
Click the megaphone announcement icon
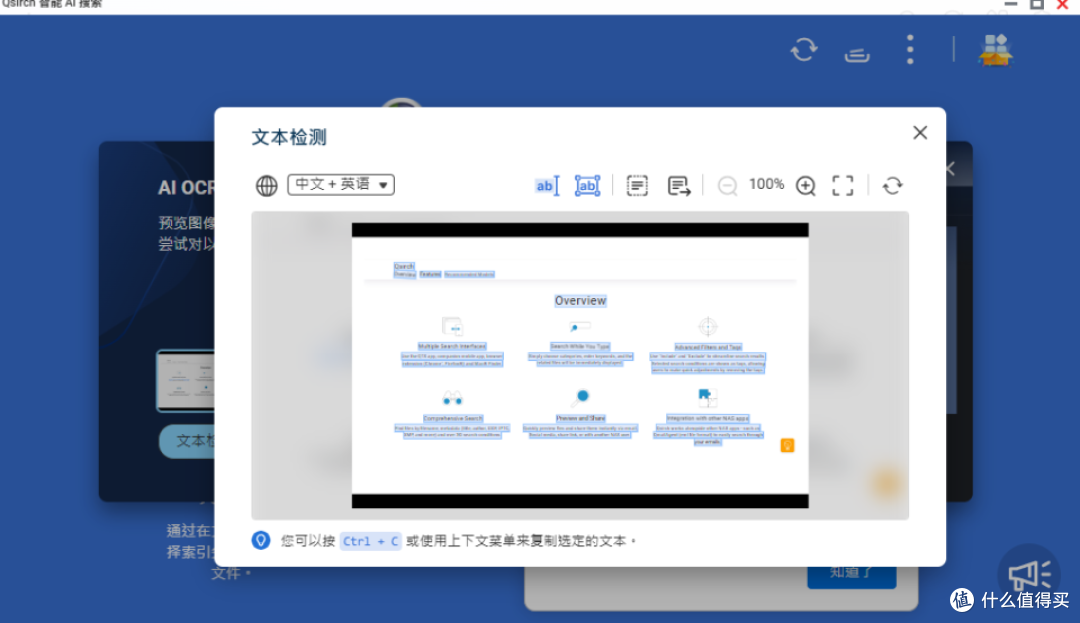(x=1030, y=575)
